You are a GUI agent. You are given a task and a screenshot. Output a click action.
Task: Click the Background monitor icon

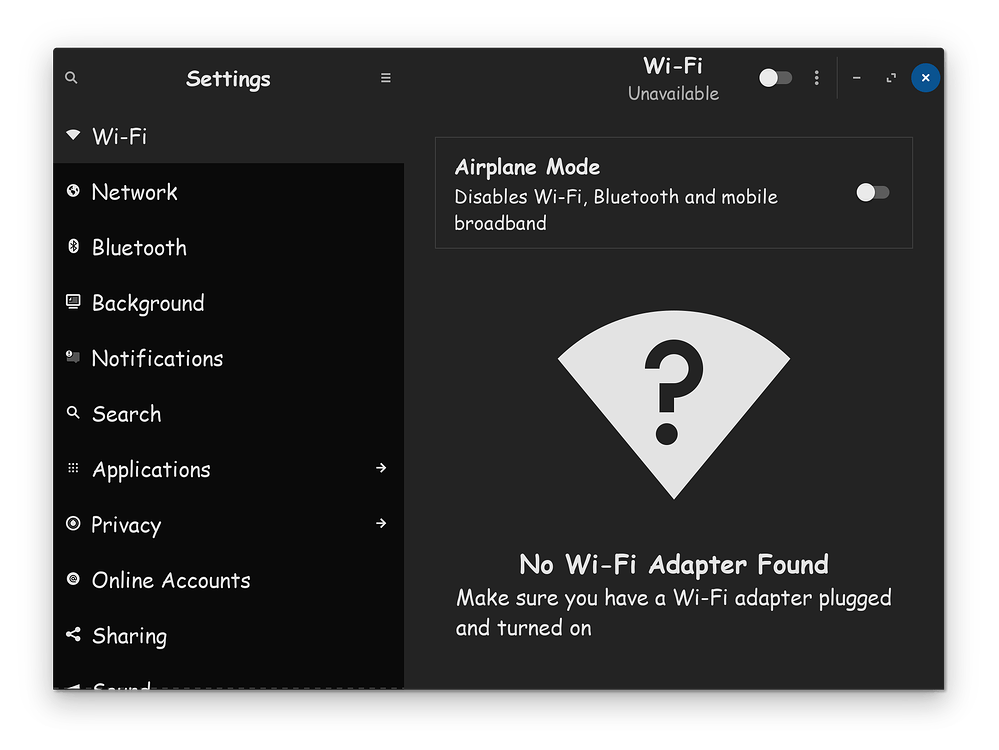[x=72, y=301]
